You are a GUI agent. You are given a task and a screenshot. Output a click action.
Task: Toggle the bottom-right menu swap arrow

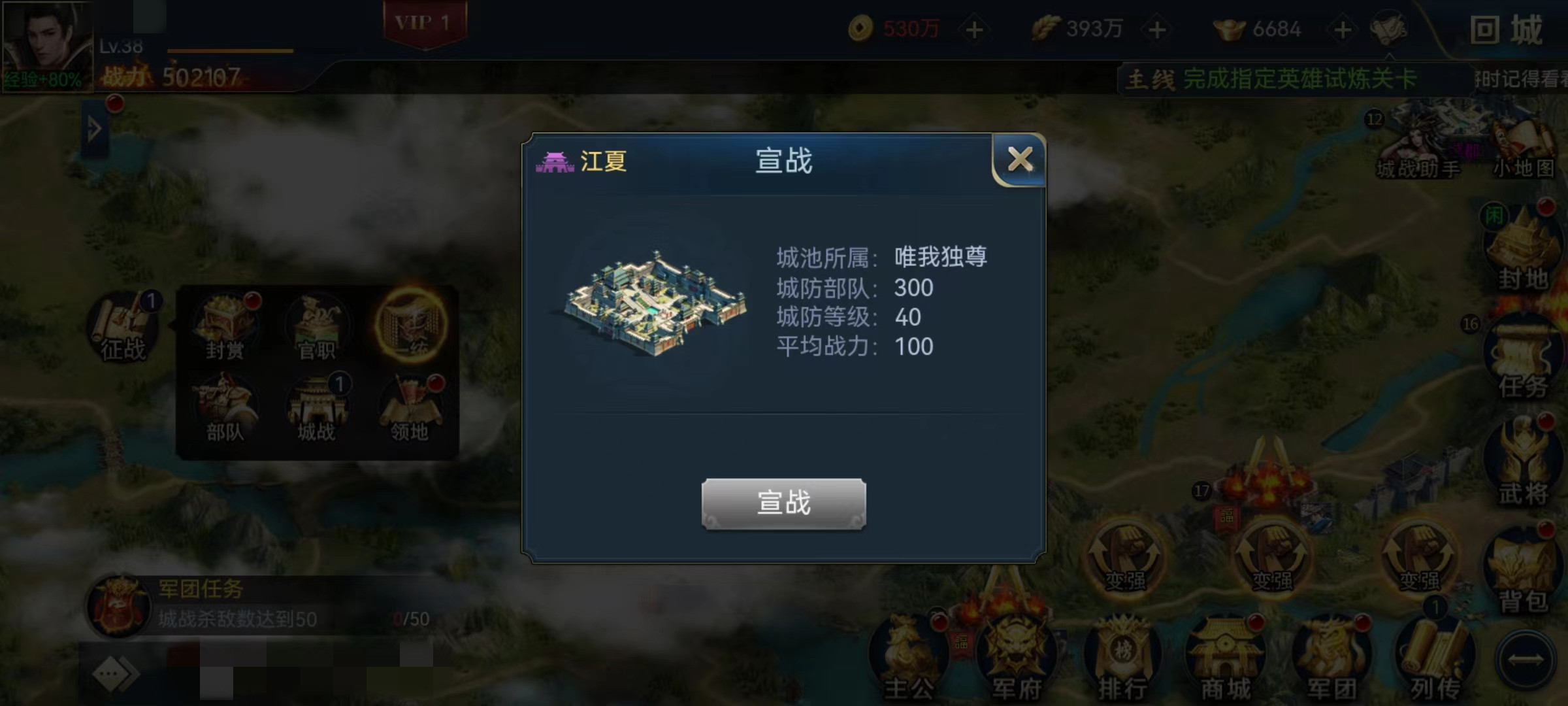(x=1525, y=660)
